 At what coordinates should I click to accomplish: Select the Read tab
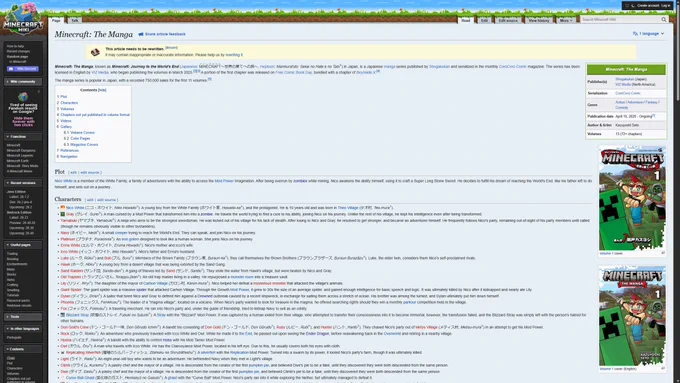point(465,20)
